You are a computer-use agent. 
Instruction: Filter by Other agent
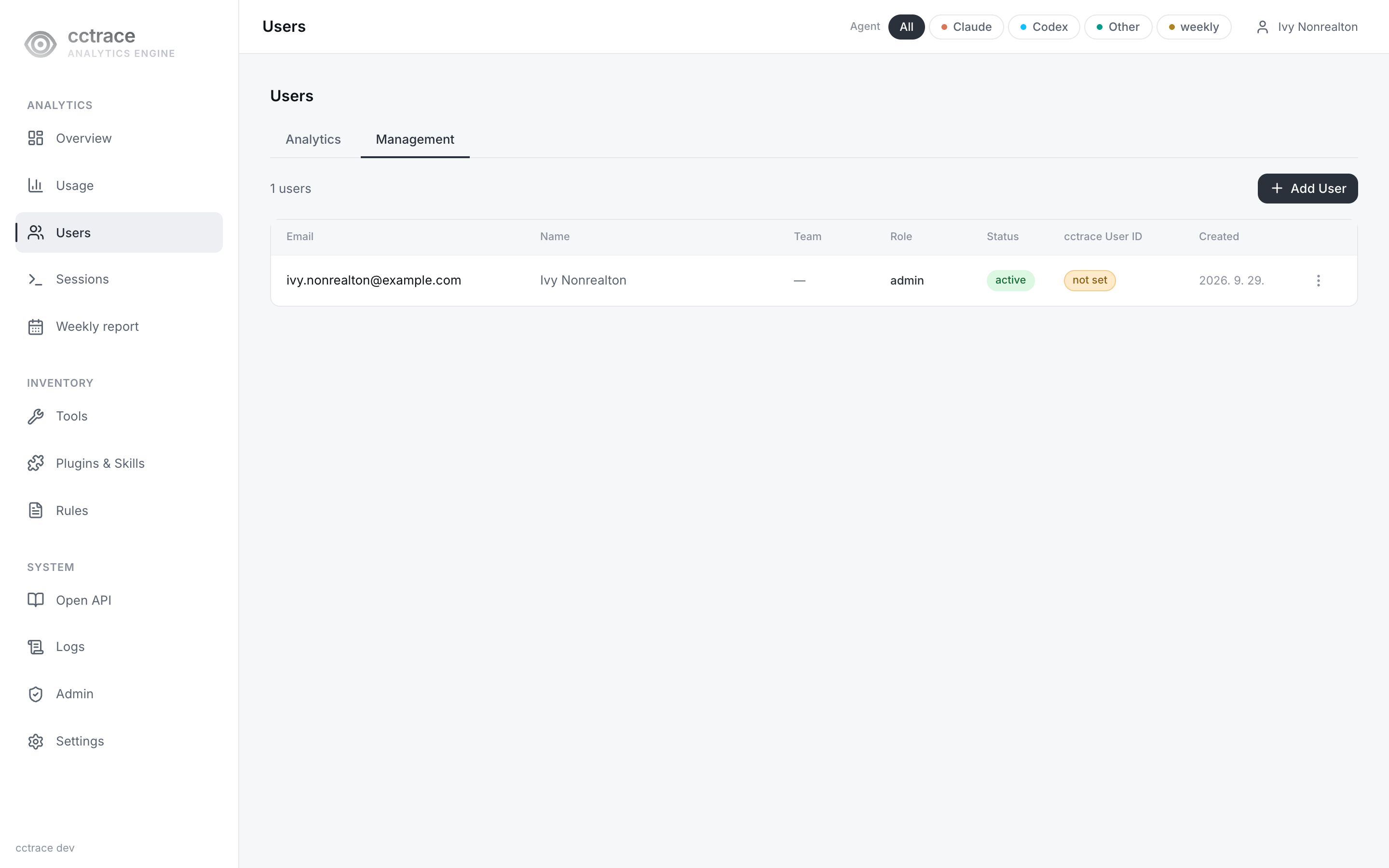[x=1117, y=27]
